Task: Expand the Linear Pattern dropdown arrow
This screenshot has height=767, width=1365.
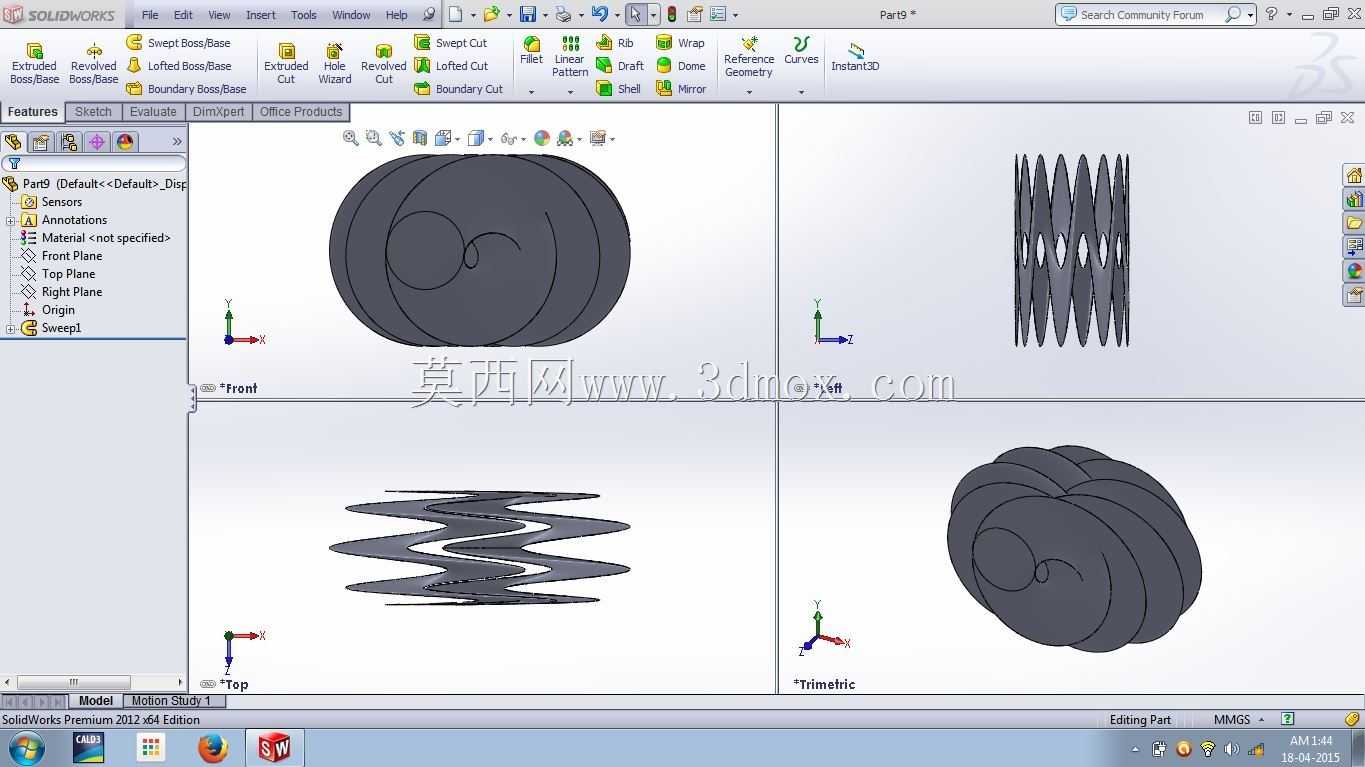Action: click(570, 92)
